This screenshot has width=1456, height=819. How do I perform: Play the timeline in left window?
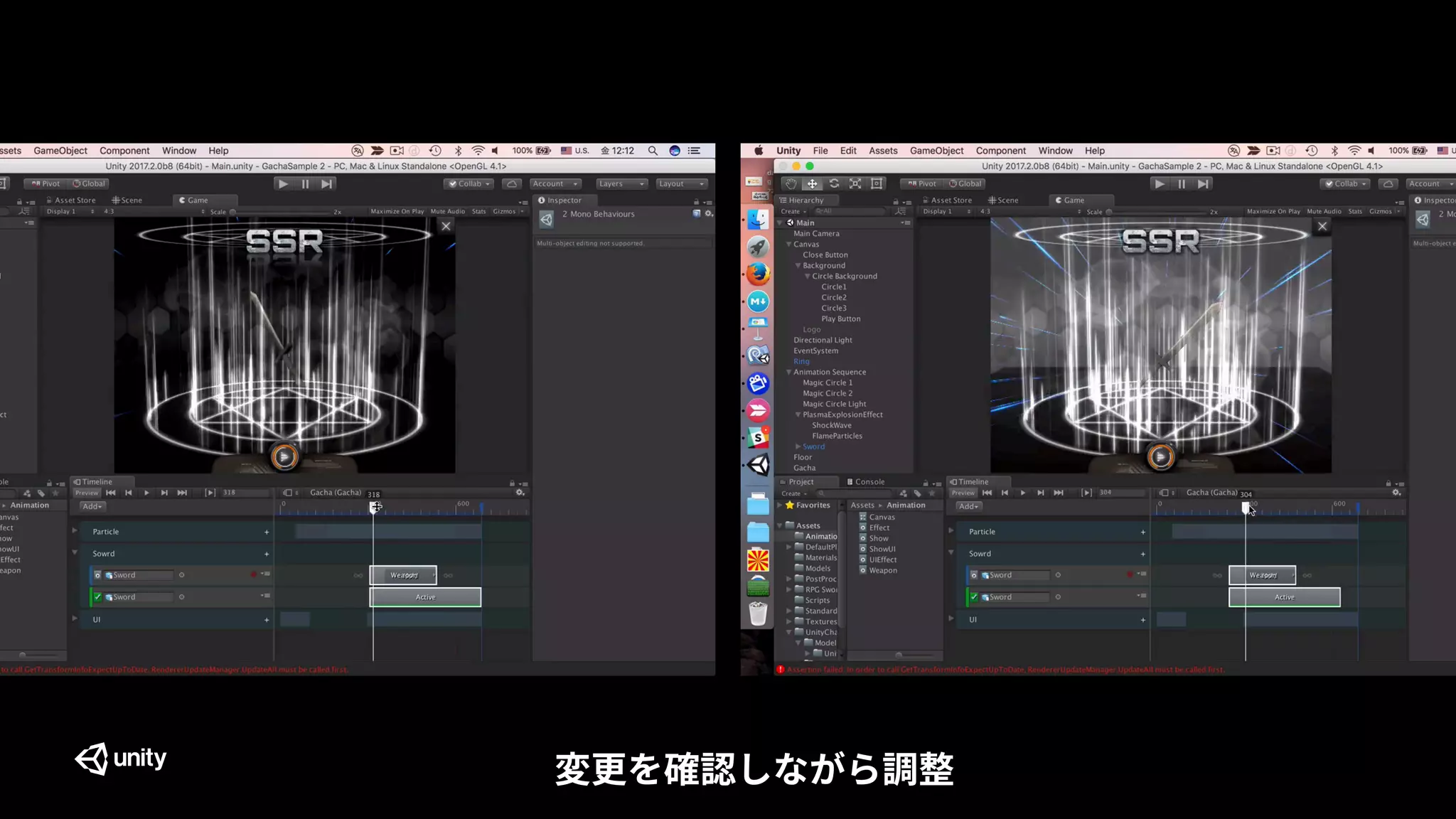(x=146, y=493)
